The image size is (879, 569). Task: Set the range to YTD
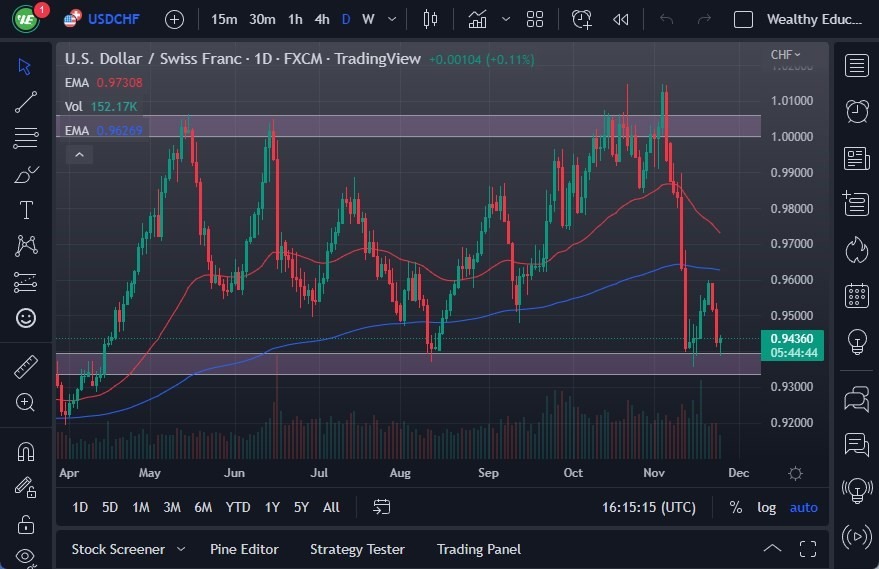(238, 507)
